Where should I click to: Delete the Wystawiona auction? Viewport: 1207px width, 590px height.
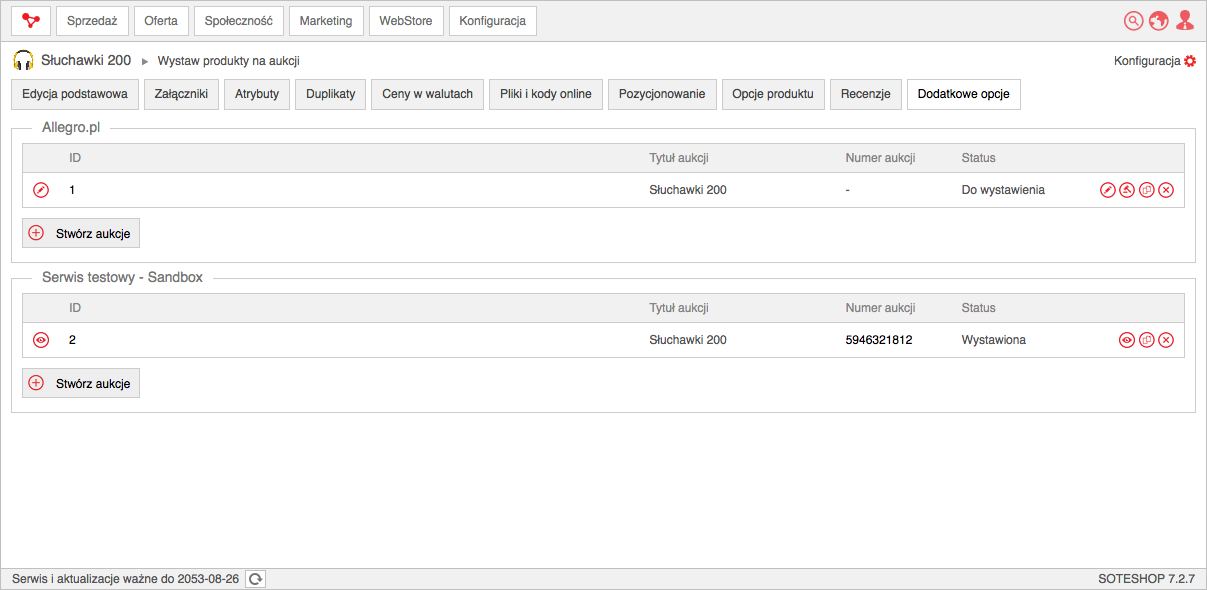(x=1166, y=340)
